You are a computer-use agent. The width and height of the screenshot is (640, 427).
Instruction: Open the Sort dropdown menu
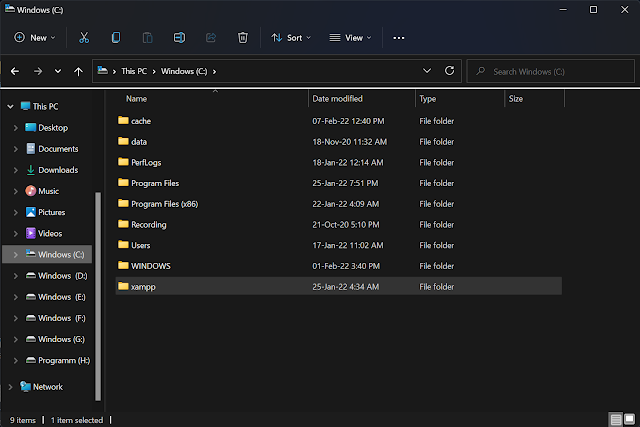coord(291,38)
